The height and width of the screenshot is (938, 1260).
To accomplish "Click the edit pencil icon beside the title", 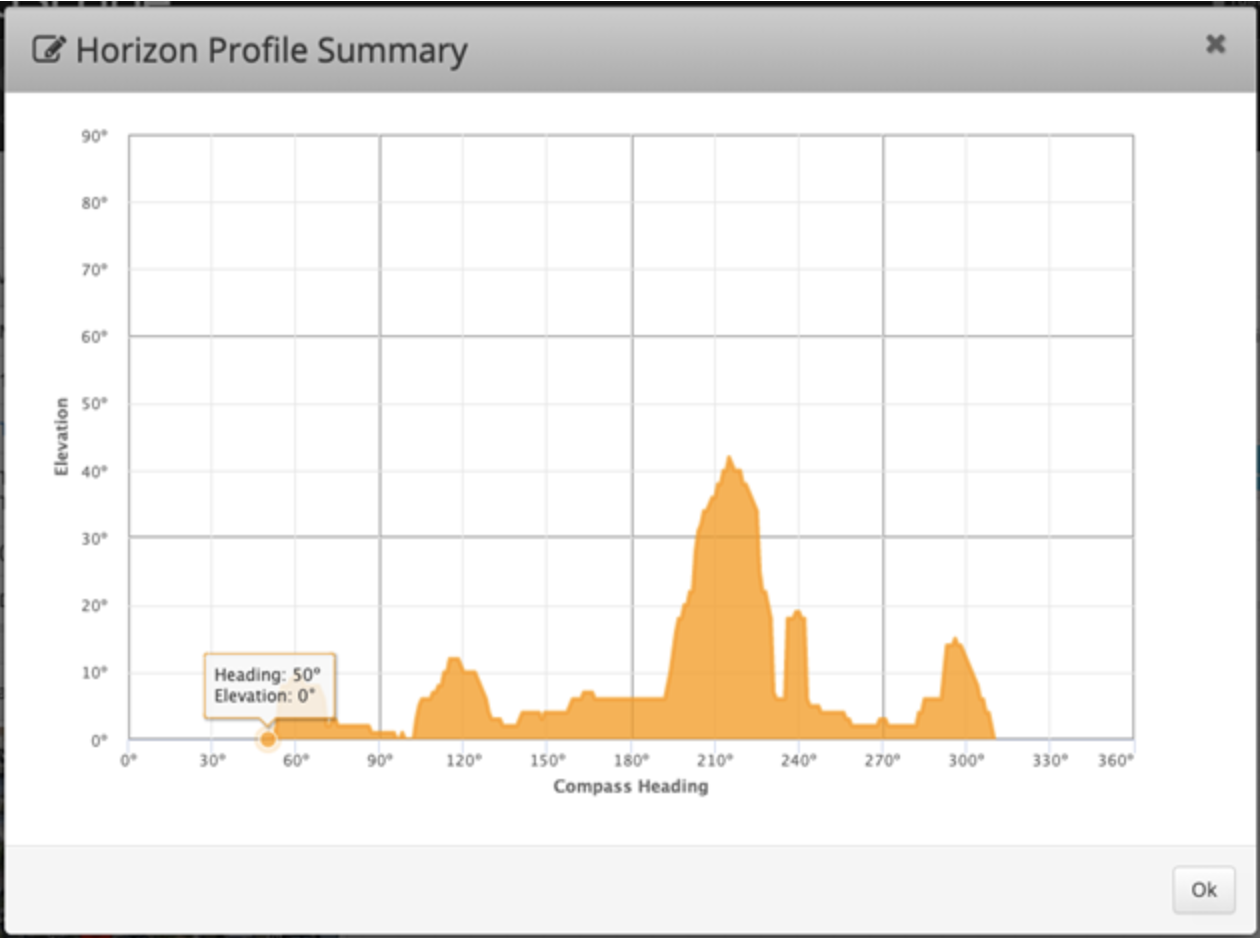I will 49,50.
